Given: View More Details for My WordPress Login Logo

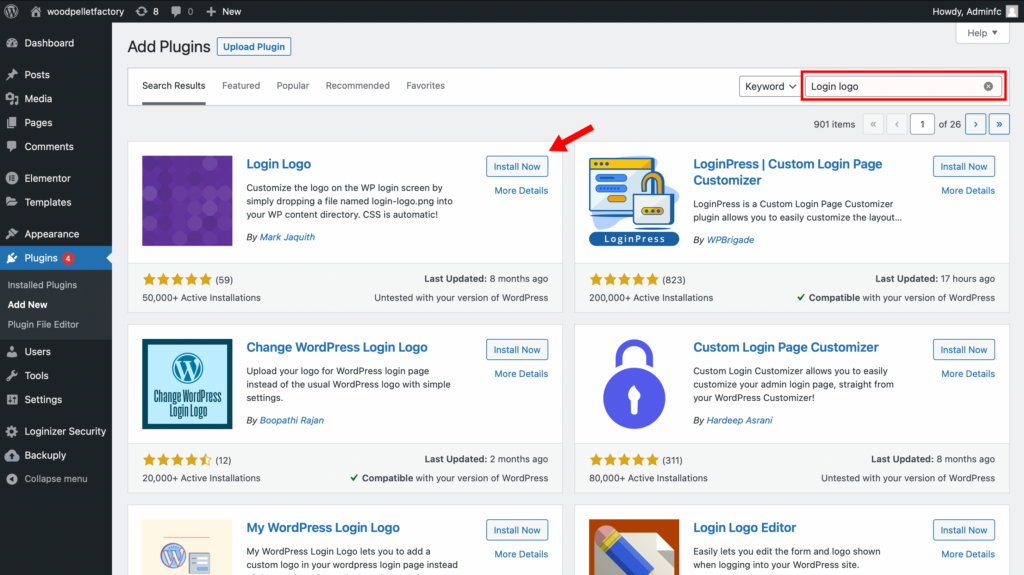Looking at the screenshot, I should click(x=521, y=554).
